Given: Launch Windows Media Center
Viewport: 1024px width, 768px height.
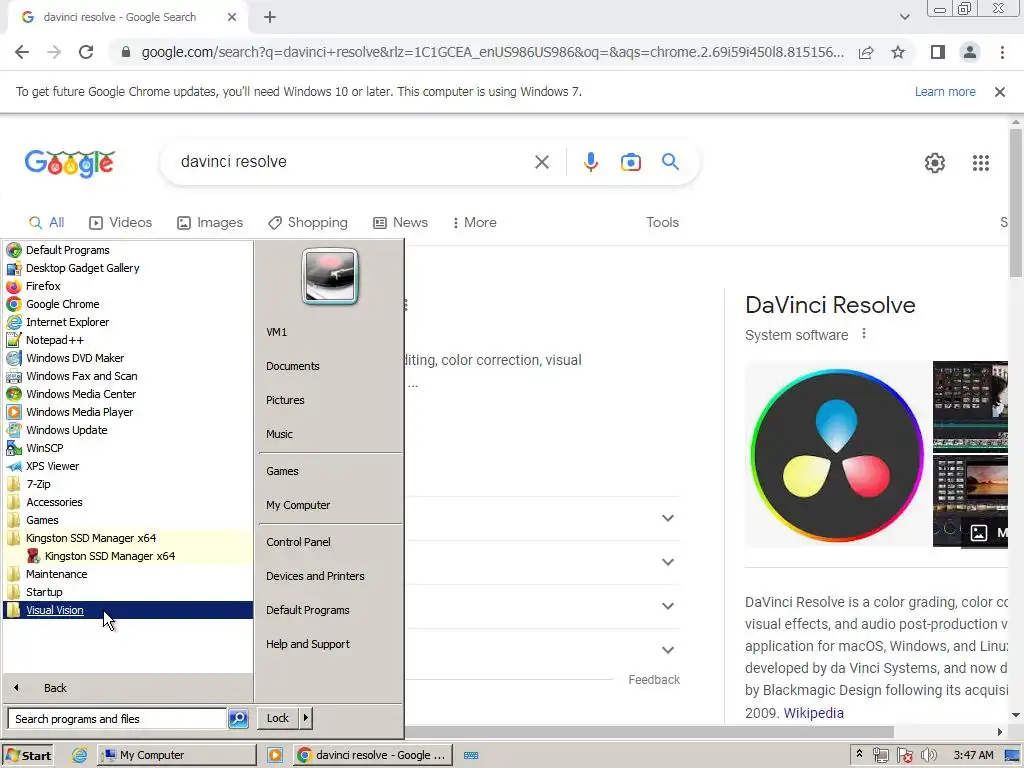Looking at the screenshot, I should (81, 394).
